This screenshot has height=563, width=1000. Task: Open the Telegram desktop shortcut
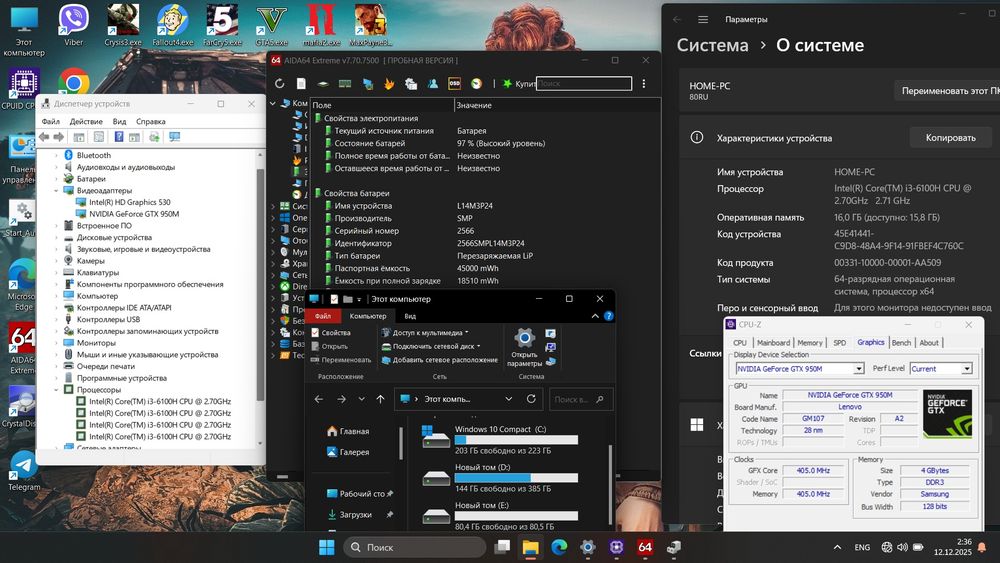(24, 471)
